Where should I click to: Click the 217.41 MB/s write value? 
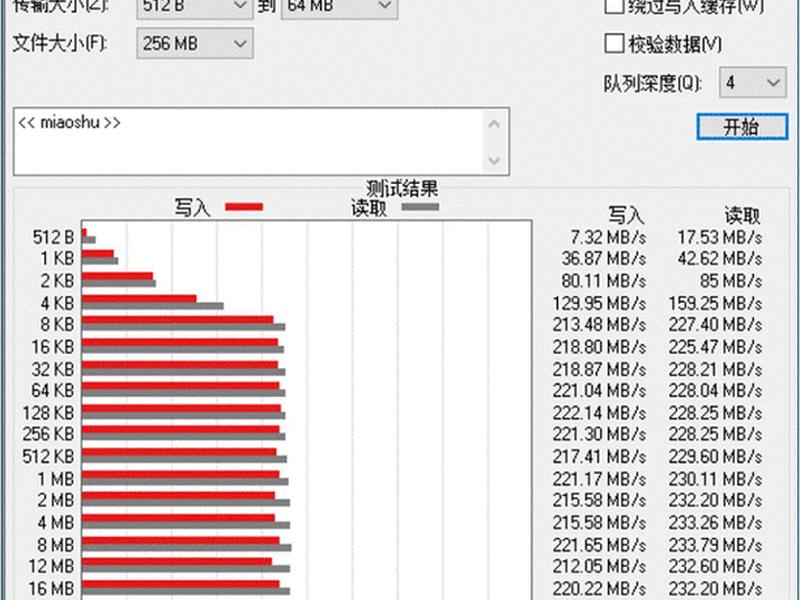599,457
